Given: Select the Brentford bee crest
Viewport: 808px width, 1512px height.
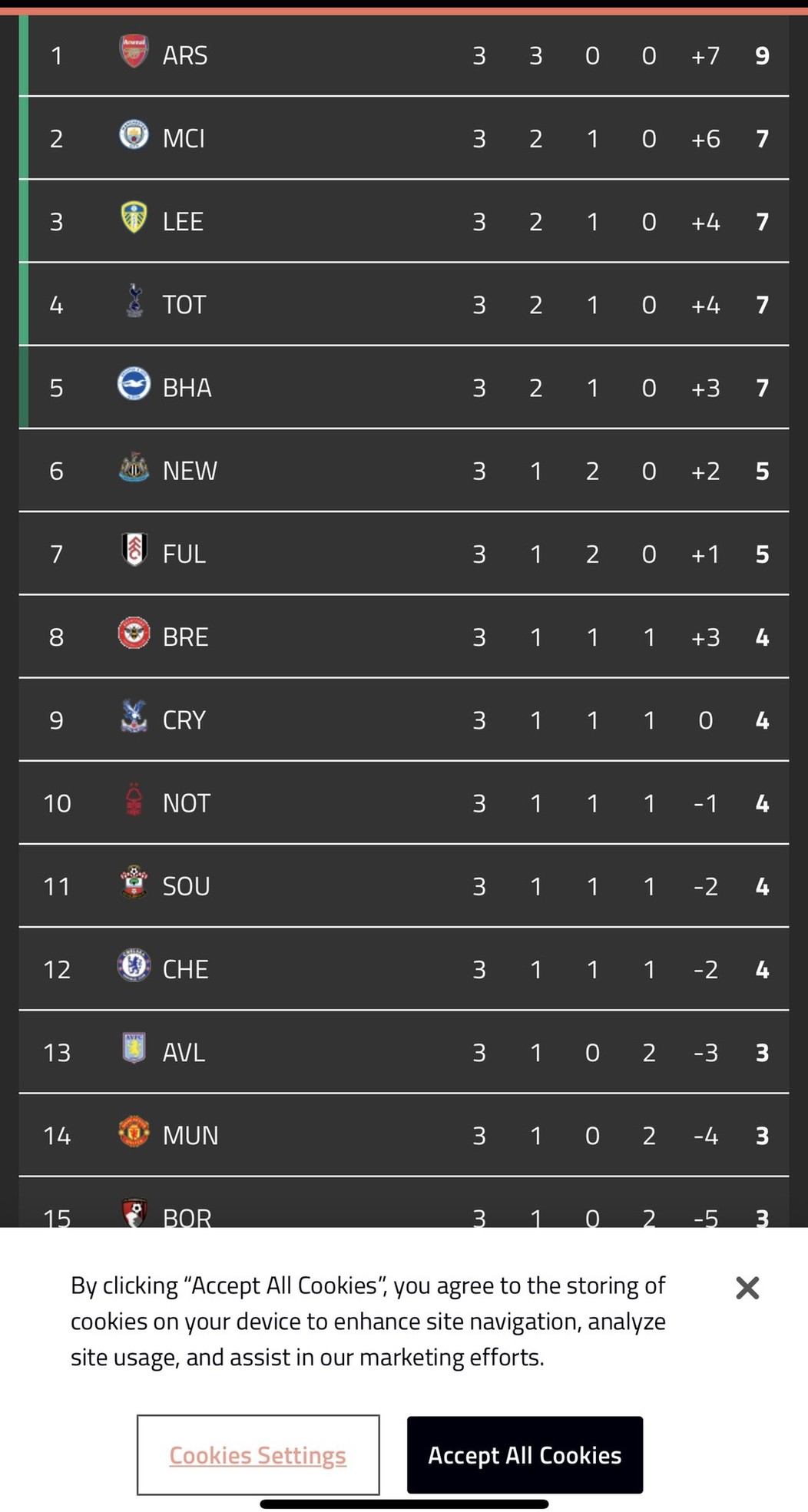Looking at the screenshot, I should [134, 634].
